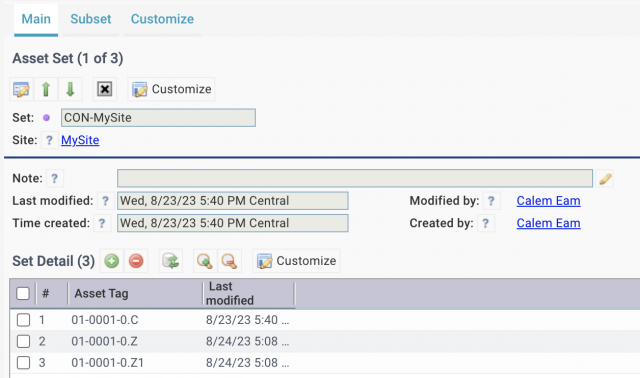Add a set detail with green plus
This screenshot has width=640, height=378.
click(x=111, y=261)
